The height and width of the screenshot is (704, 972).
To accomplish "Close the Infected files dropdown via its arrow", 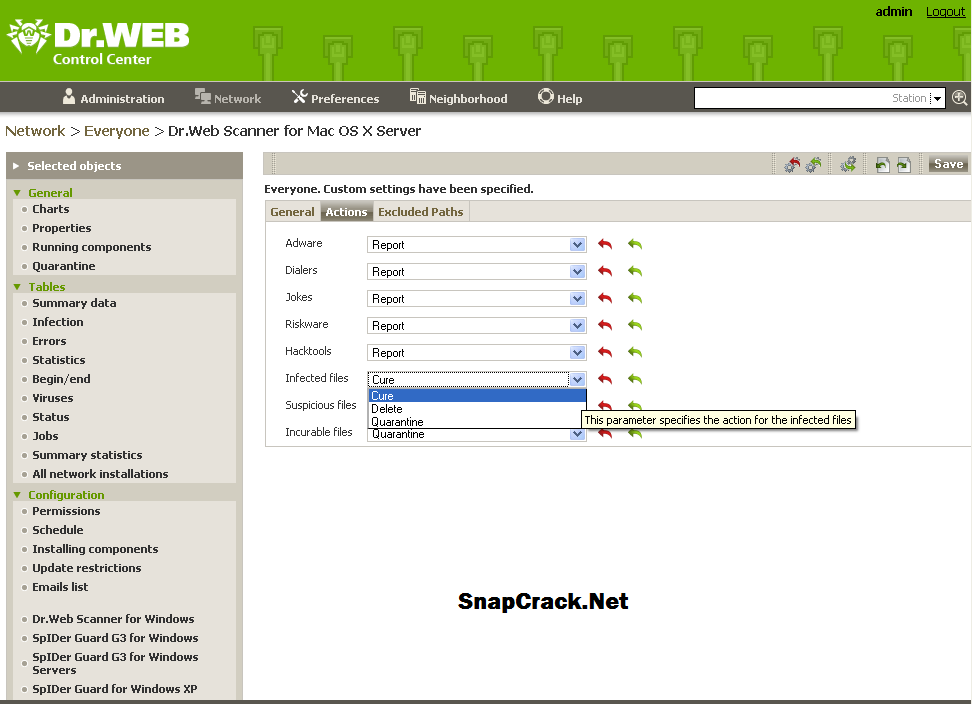I will point(577,379).
